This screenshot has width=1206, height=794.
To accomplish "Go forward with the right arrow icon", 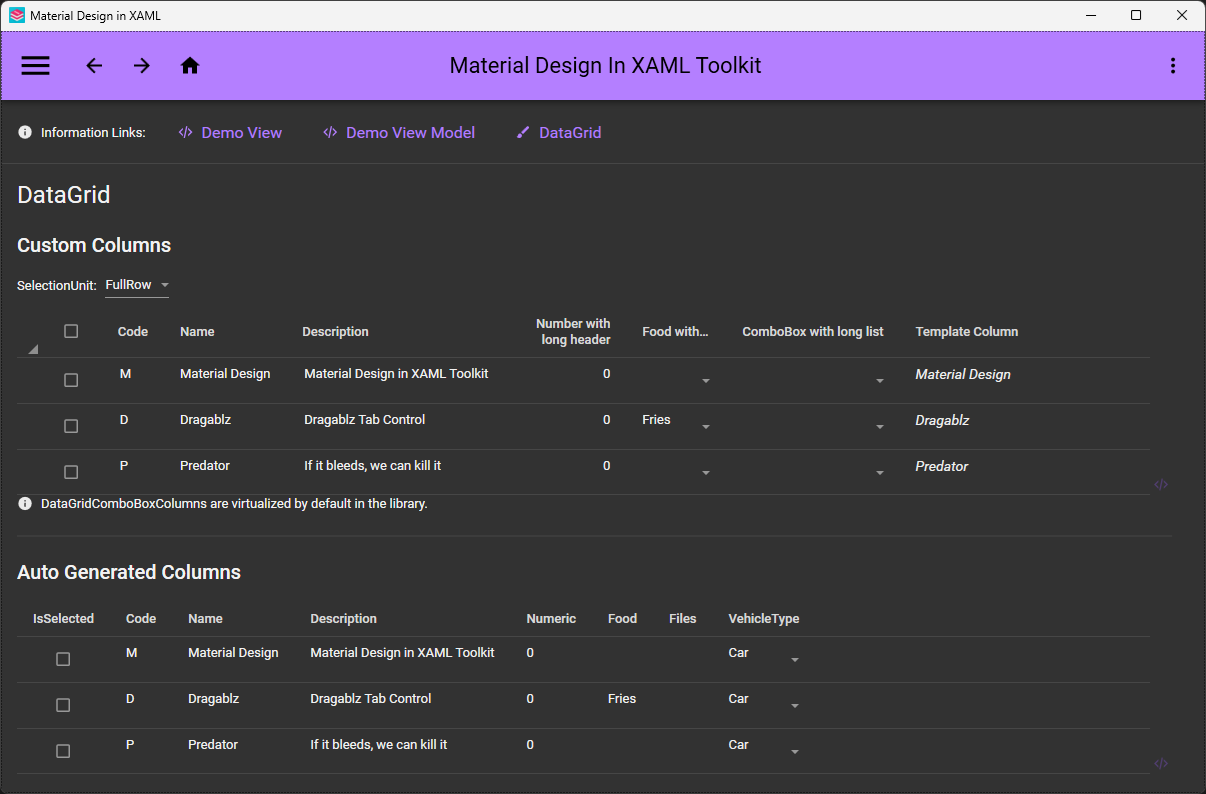I will coord(142,66).
